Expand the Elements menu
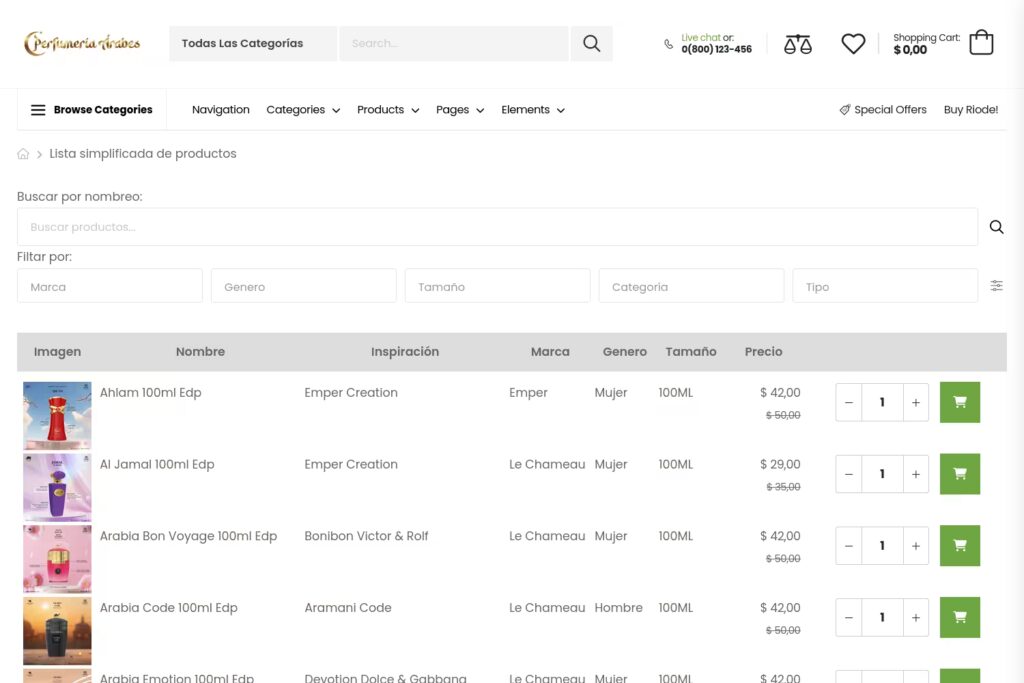 point(533,110)
